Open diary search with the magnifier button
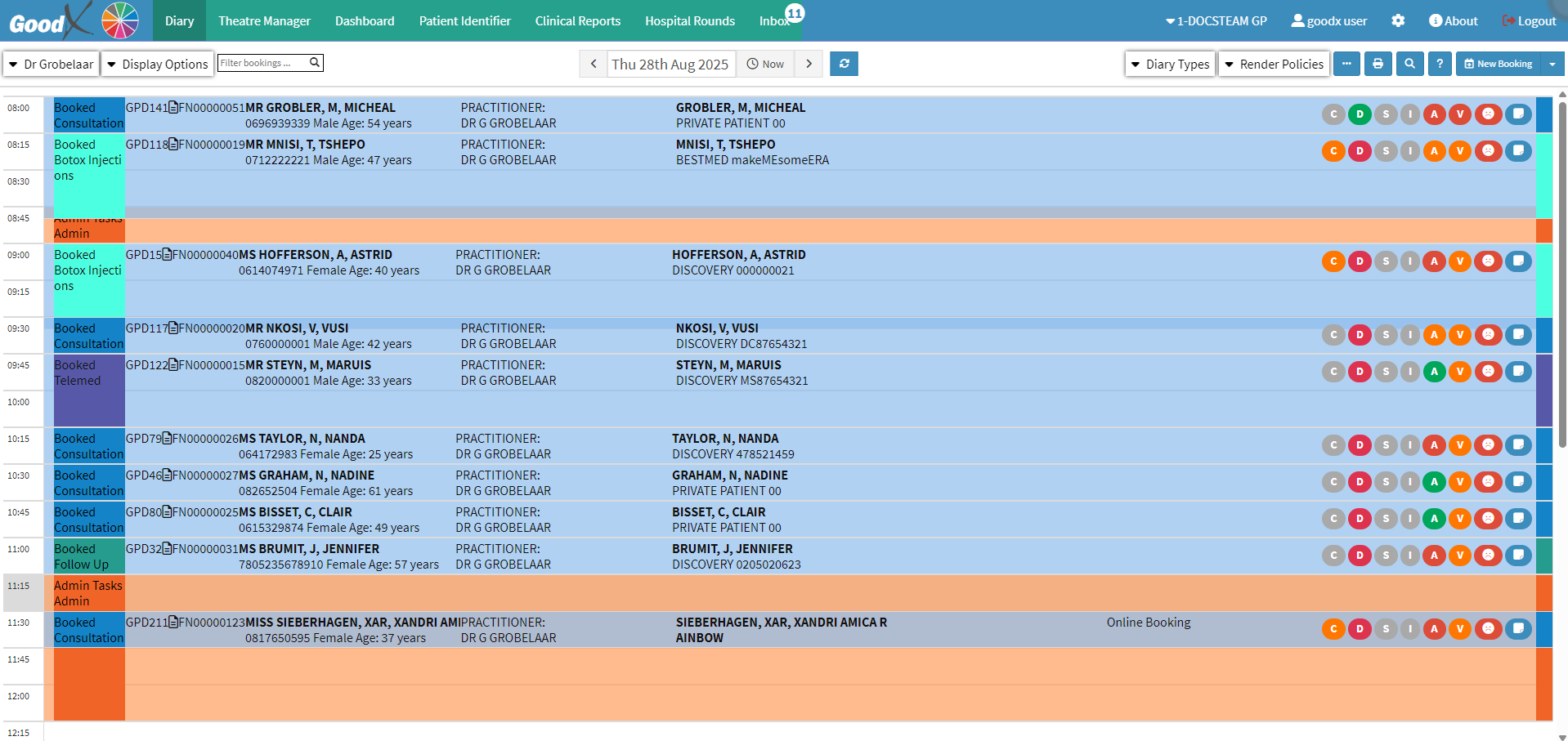 [x=1409, y=64]
